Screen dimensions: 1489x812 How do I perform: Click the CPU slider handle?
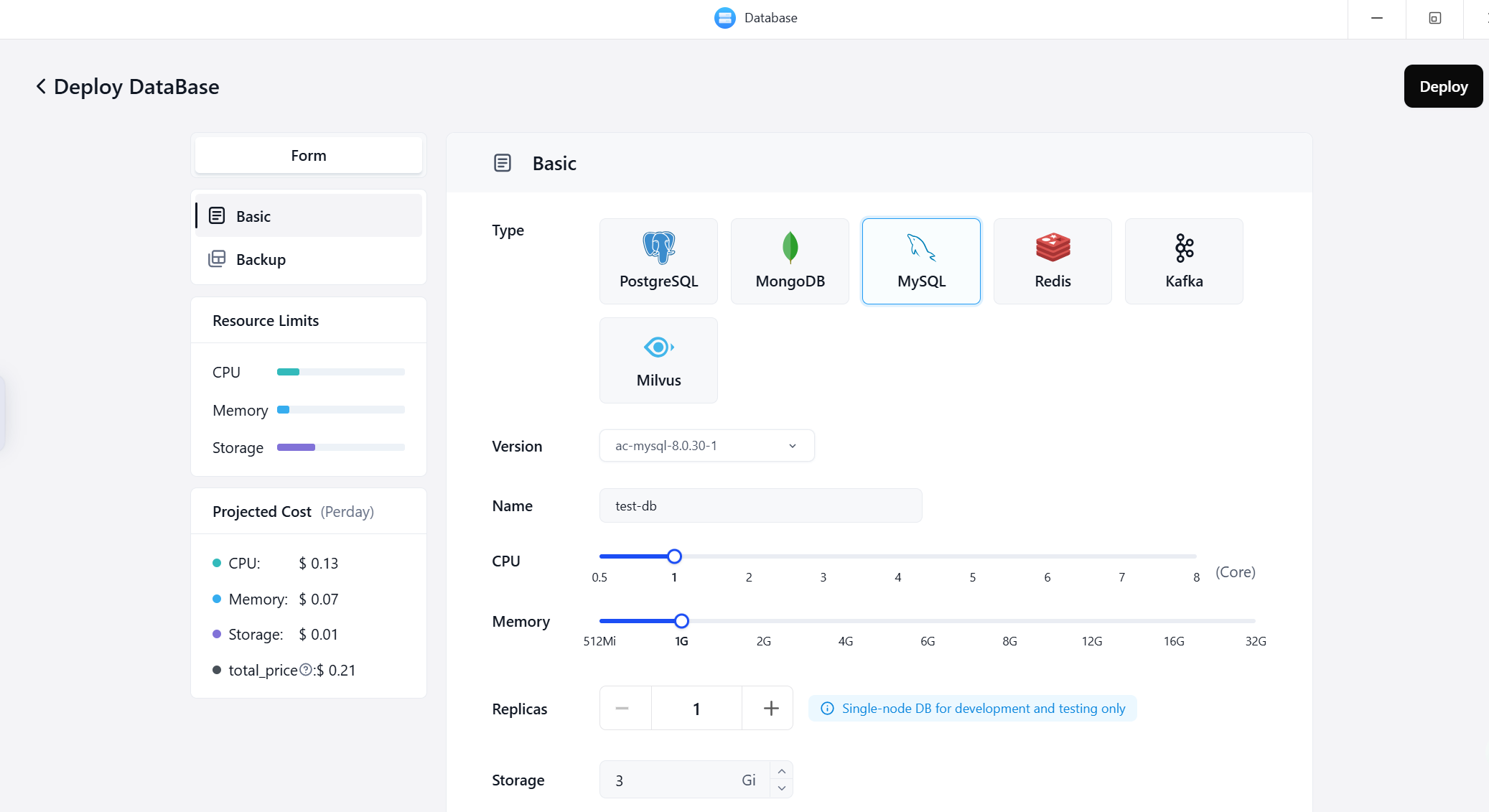tap(674, 556)
